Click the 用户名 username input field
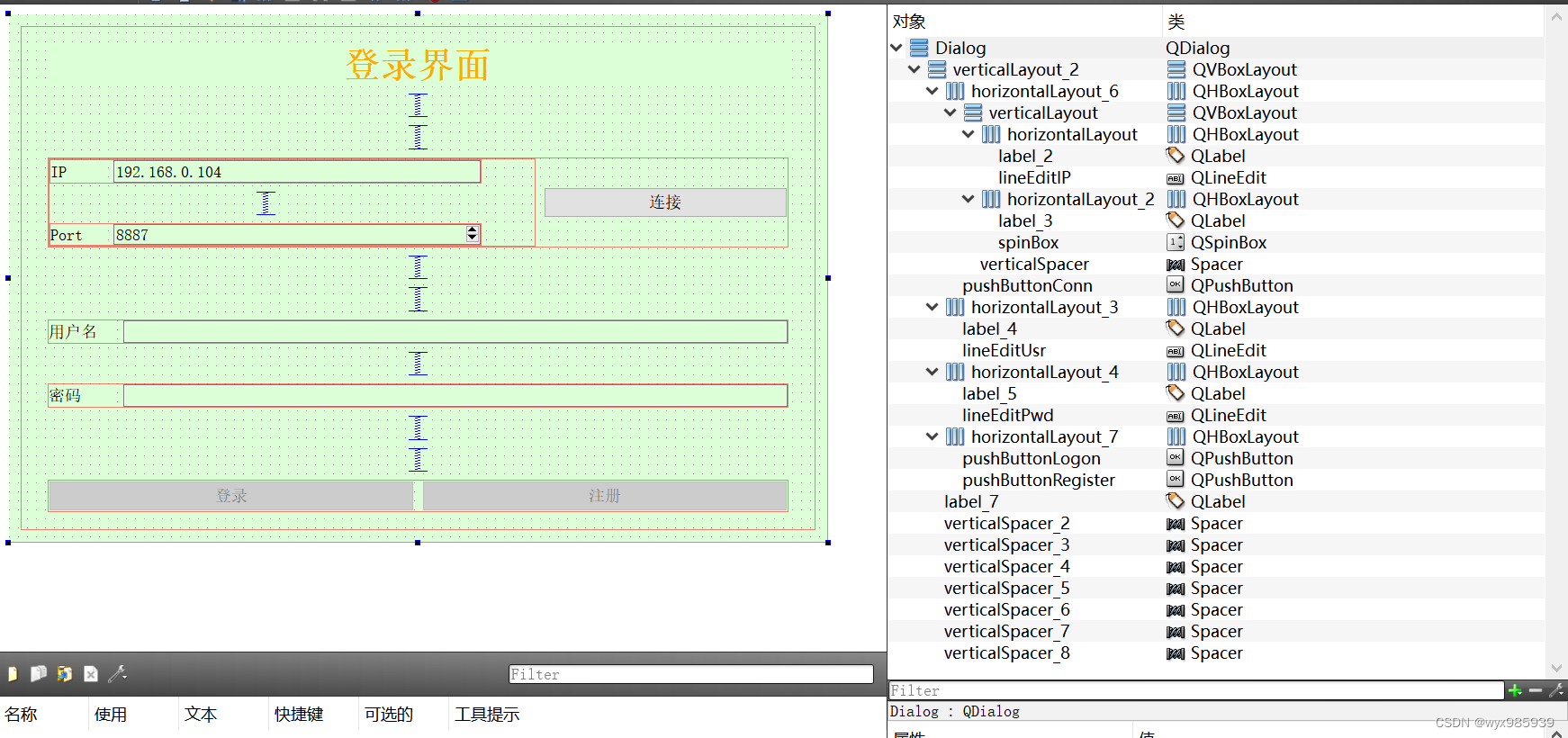1568x738 pixels. 455,332
